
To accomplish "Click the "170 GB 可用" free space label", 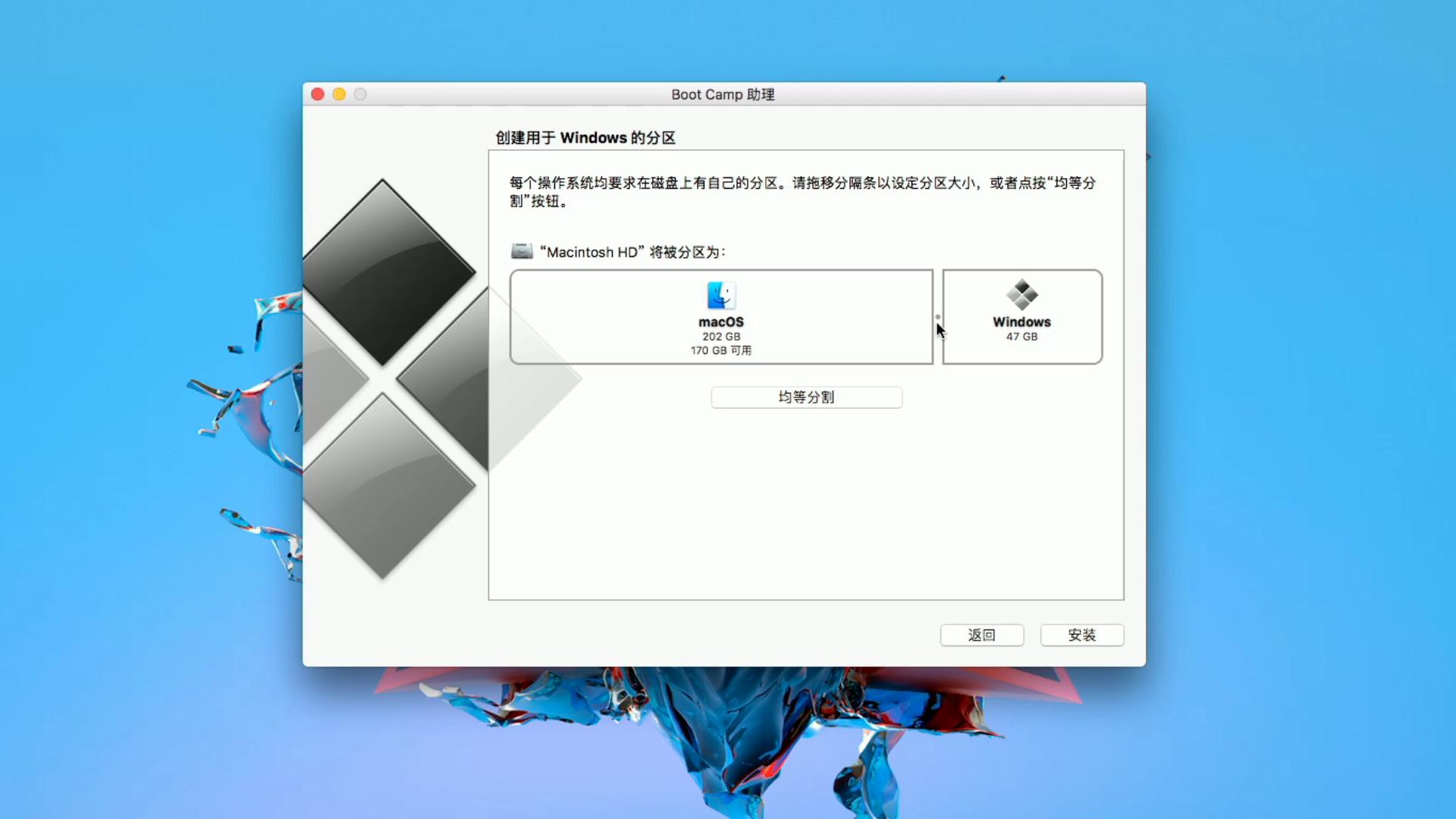I will (720, 350).
